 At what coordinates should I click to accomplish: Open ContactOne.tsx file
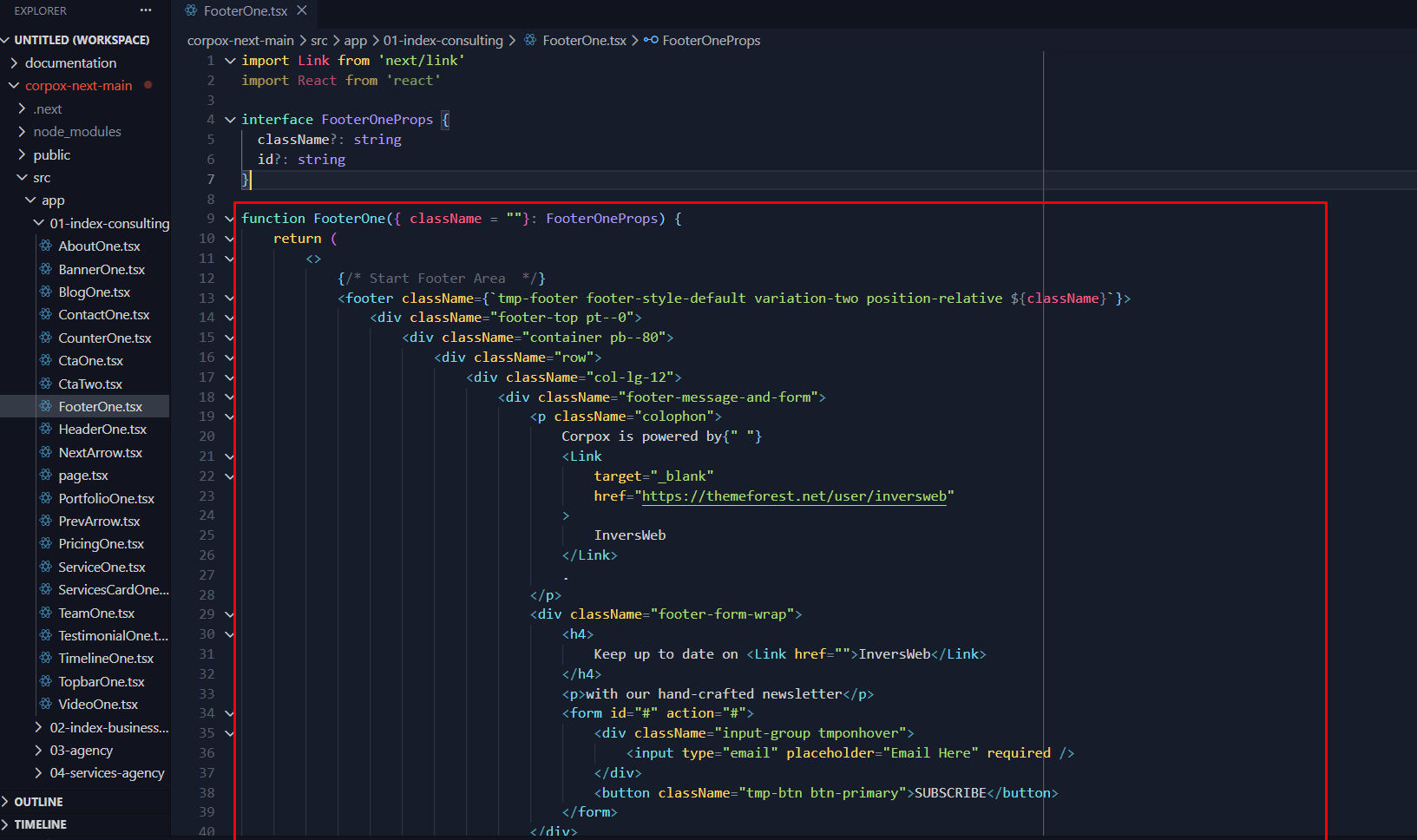pyautogui.click(x=103, y=315)
